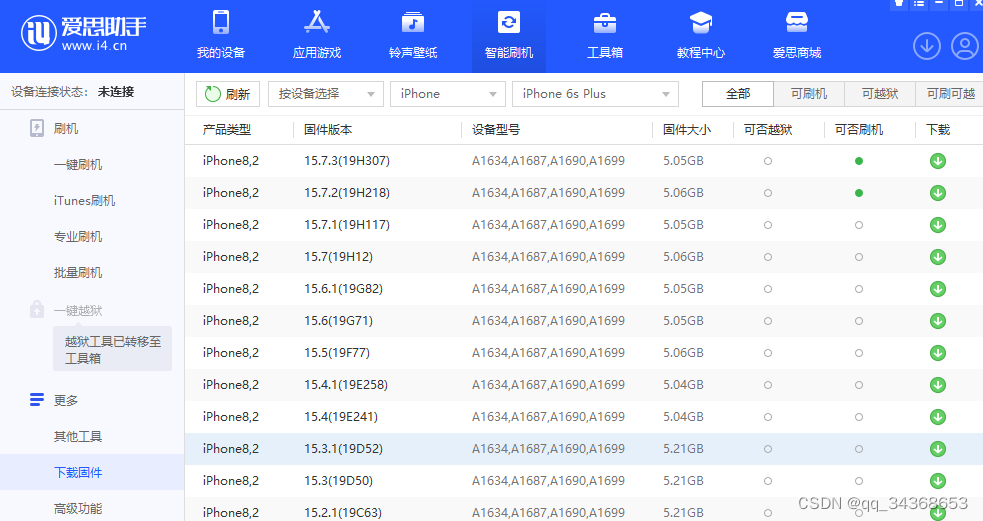Open 高级功能 in sidebar
Image resolution: width=983 pixels, height=521 pixels.
[x=78, y=508]
